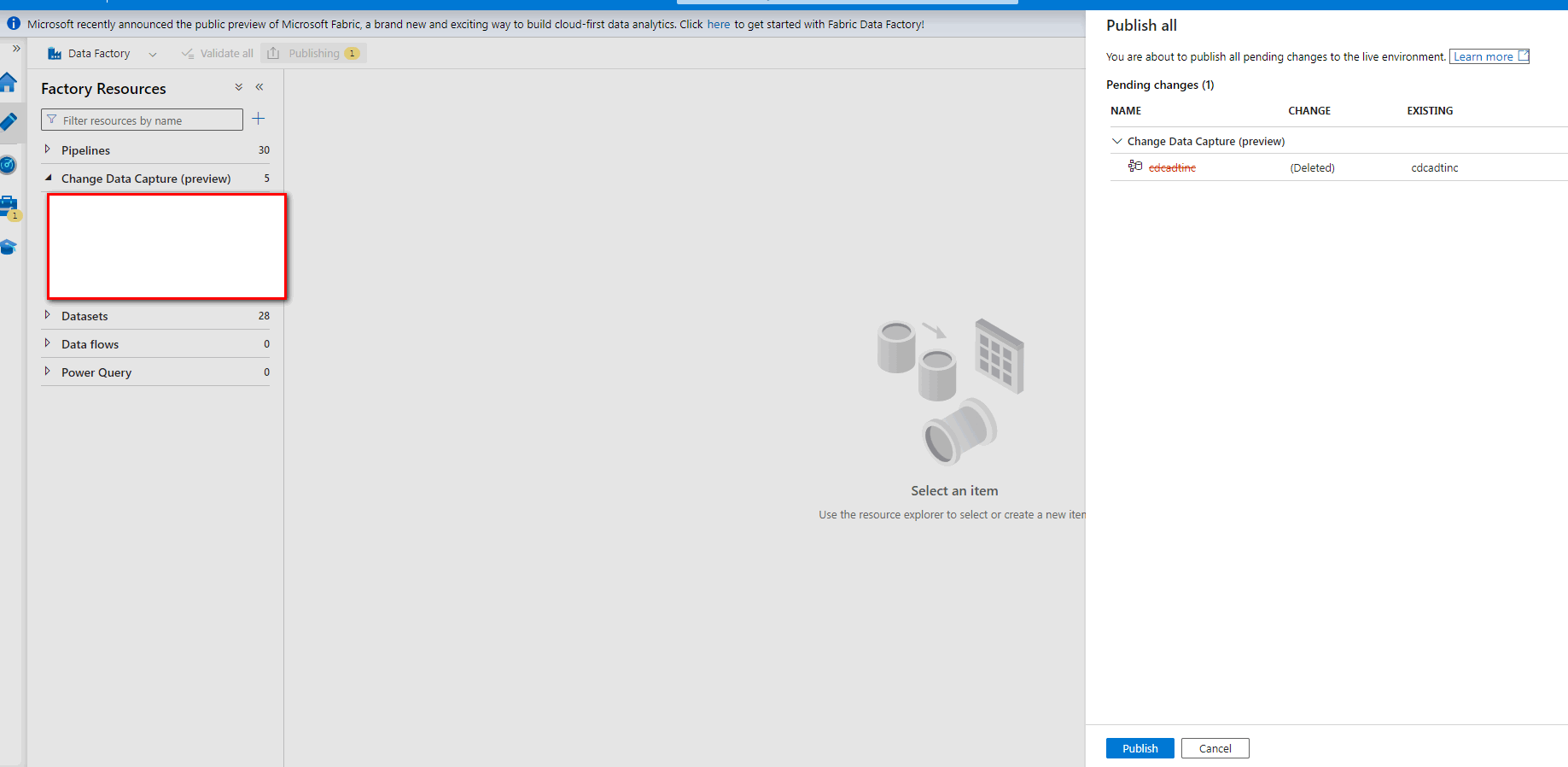
Task: Click the CHANGE column header
Action: tap(1309, 111)
